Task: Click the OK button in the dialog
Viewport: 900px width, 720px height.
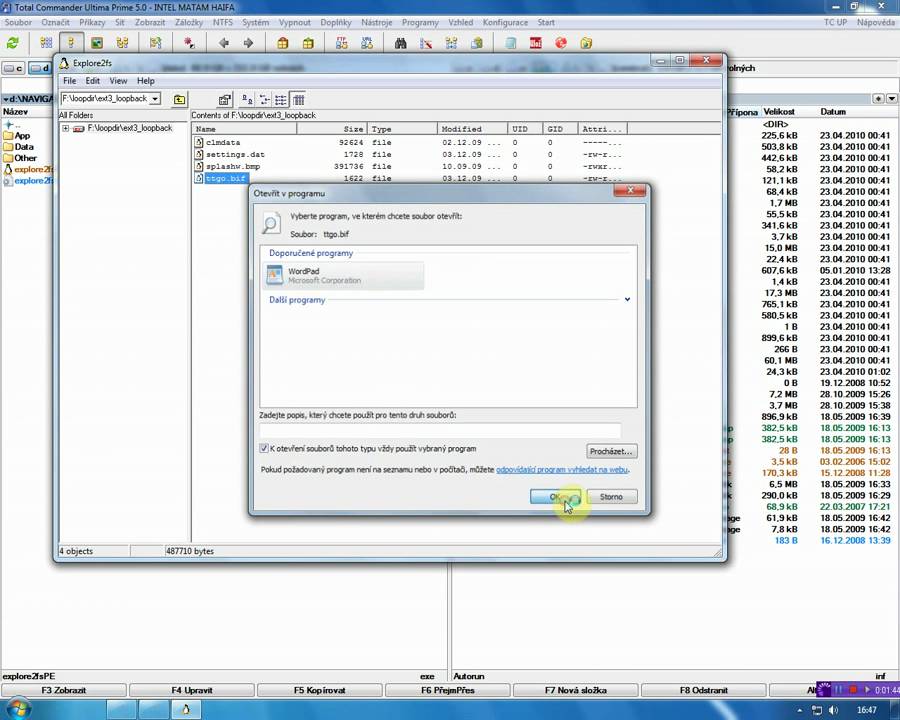Action: 555,497
